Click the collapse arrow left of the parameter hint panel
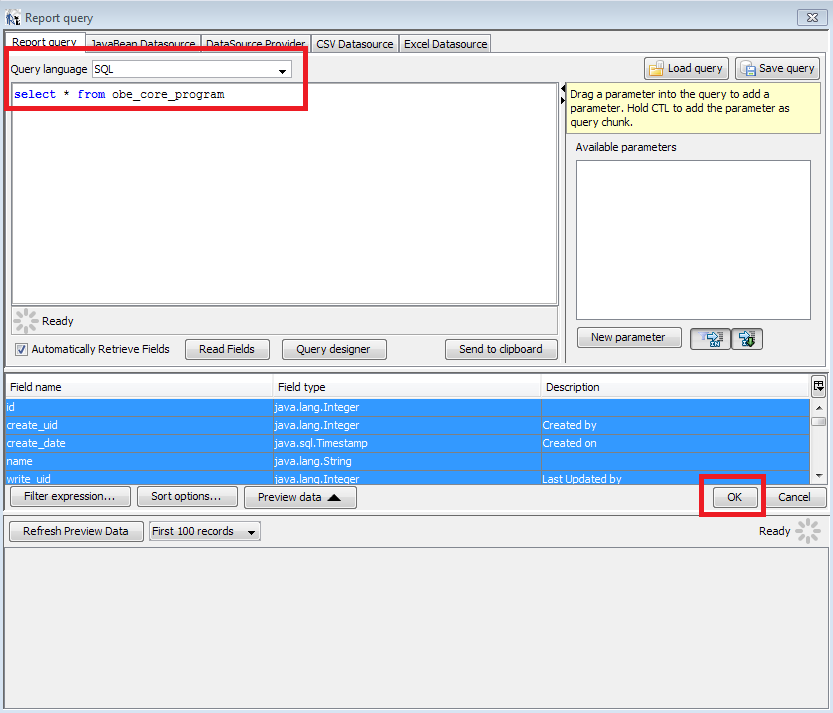 pos(561,89)
